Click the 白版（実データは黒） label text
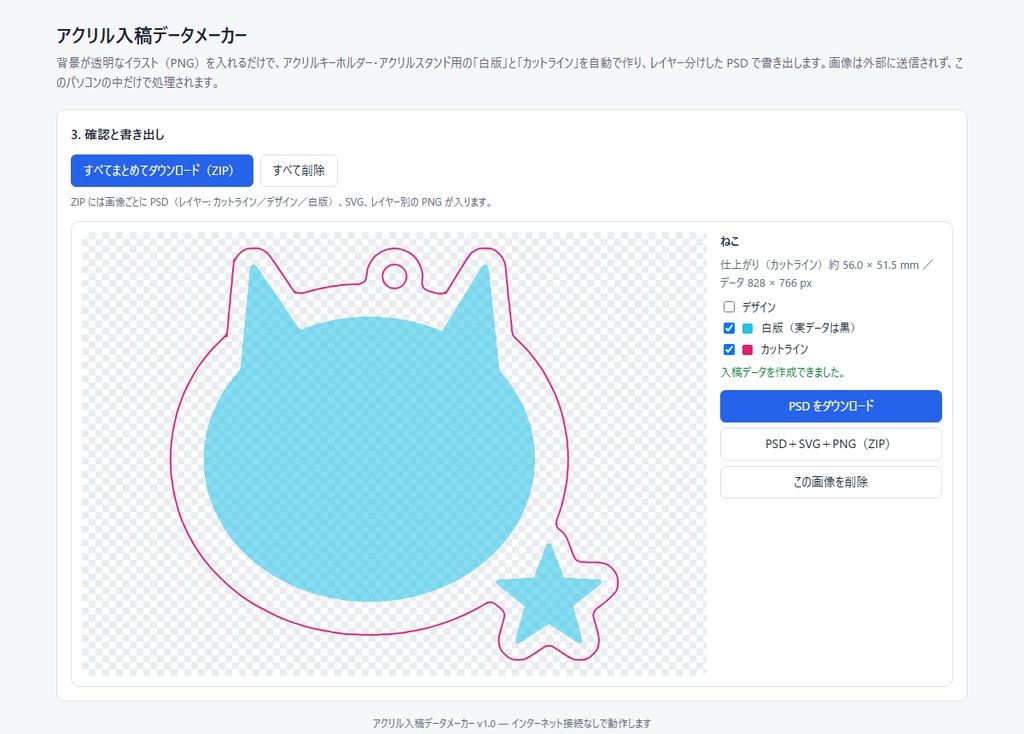The width and height of the screenshot is (1024, 734). click(x=808, y=328)
